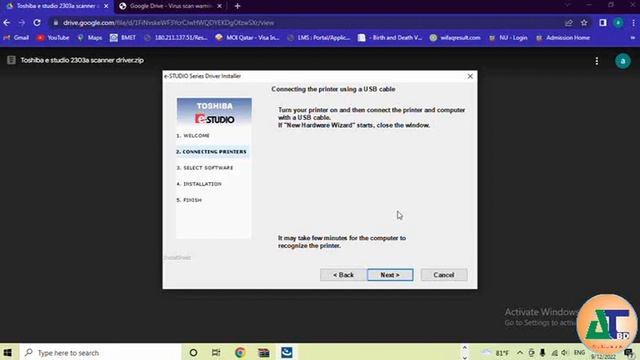
Task: Bookmark this page with the star icon
Action: [584, 23]
